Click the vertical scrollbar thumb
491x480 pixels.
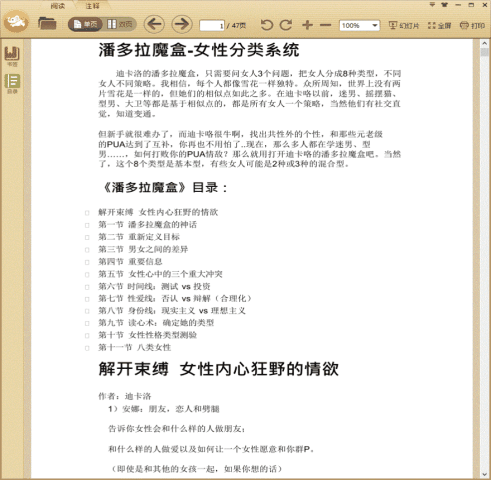tap(484, 53)
